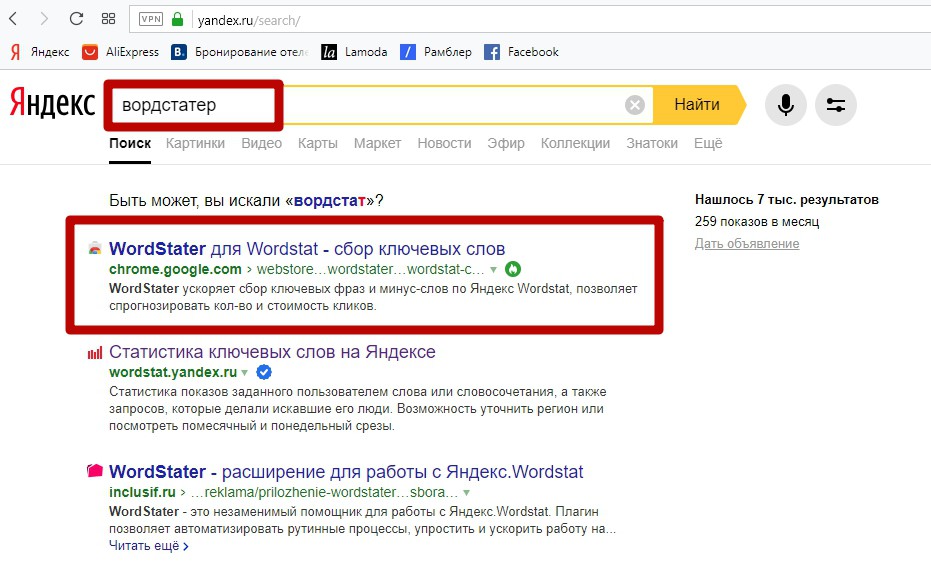Toggle the VPN badge in address bar

coord(150,19)
